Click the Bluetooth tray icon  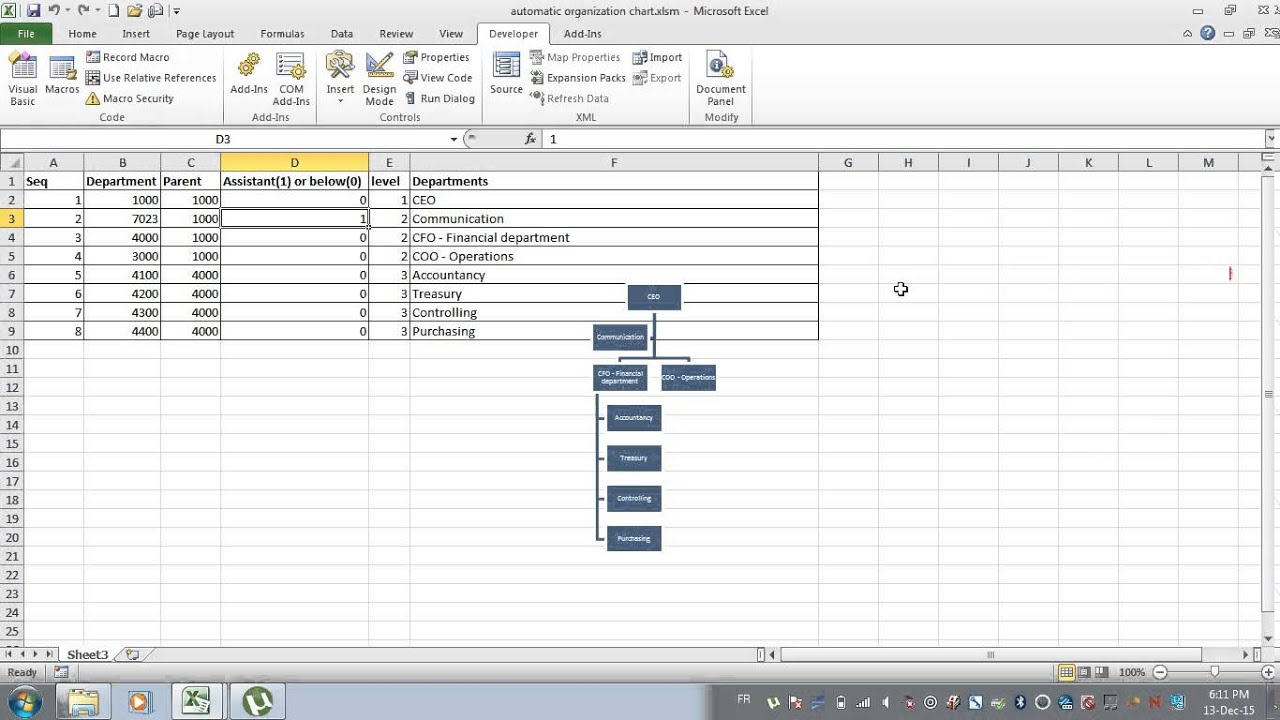tap(1020, 702)
